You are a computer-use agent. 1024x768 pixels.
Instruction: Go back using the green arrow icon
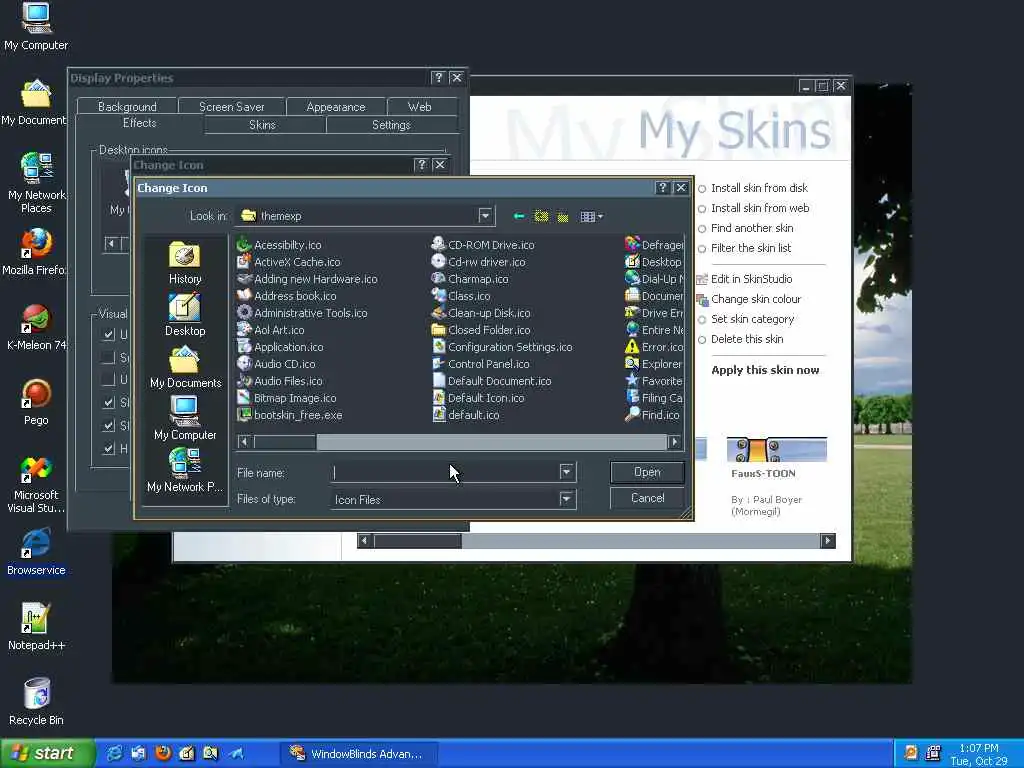(519, 216)
